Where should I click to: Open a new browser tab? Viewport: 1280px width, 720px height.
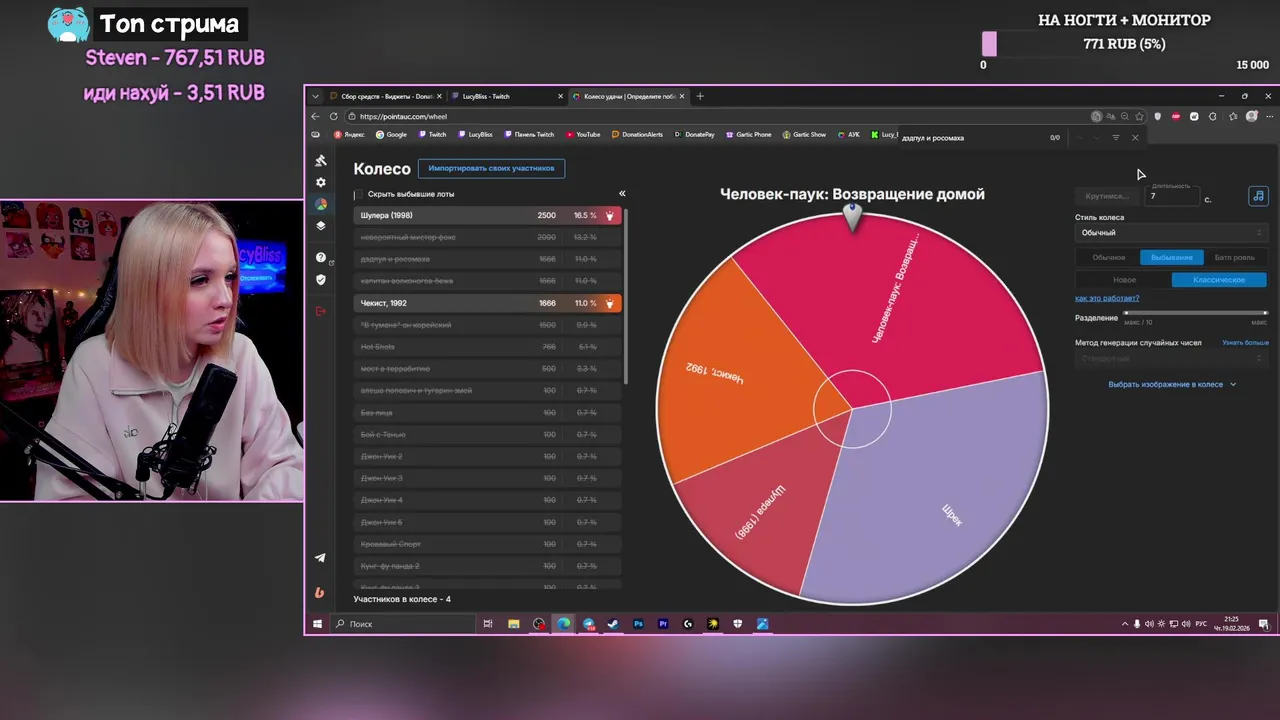(700, 96)
